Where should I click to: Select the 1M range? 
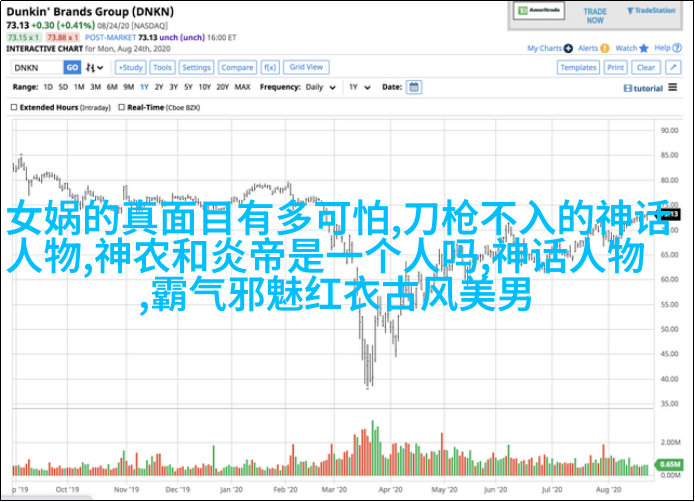point(79,87)
